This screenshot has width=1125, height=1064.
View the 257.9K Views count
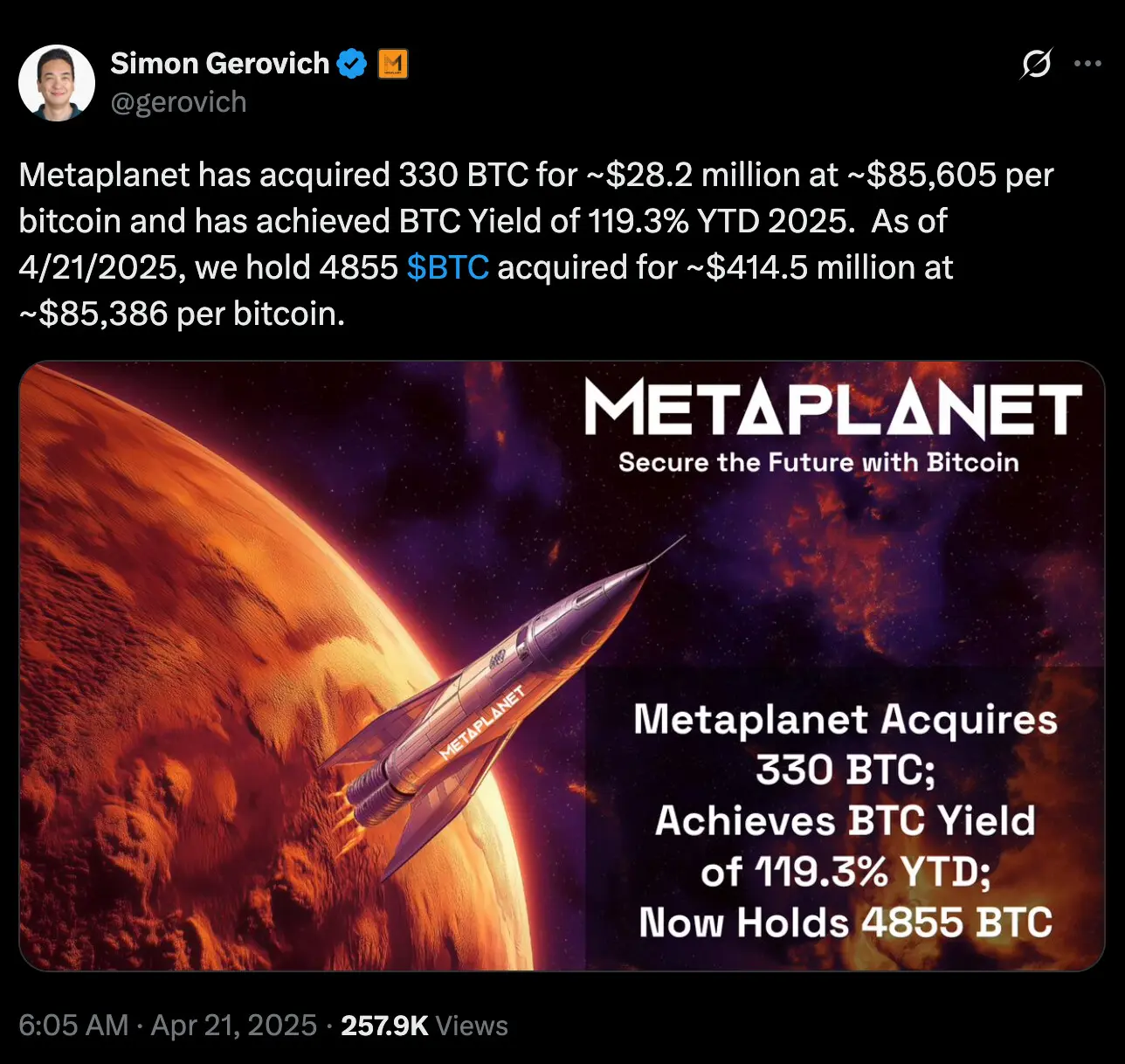coord(424,1025)
